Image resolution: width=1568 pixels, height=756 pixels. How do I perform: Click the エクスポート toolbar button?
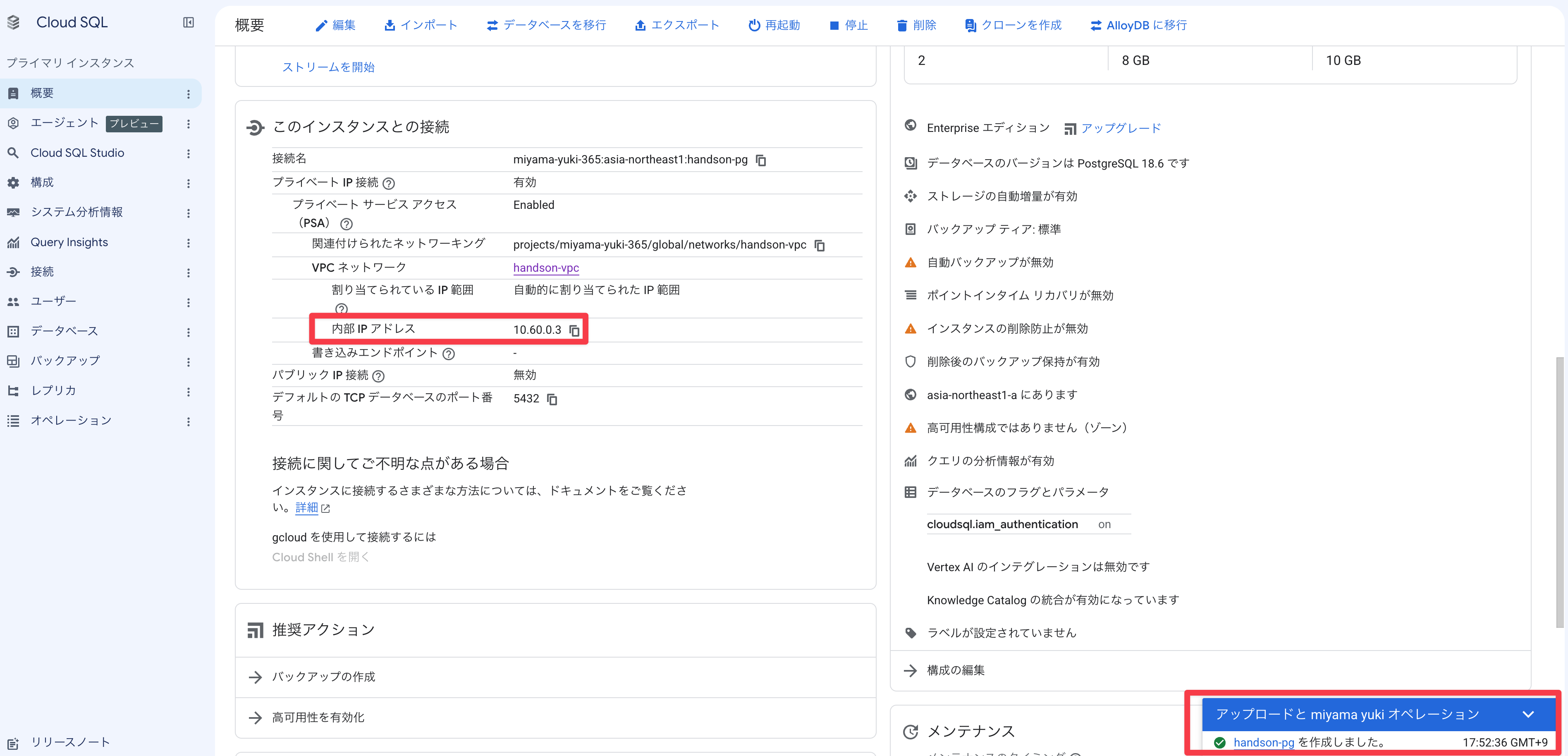[x=677, y=25]
